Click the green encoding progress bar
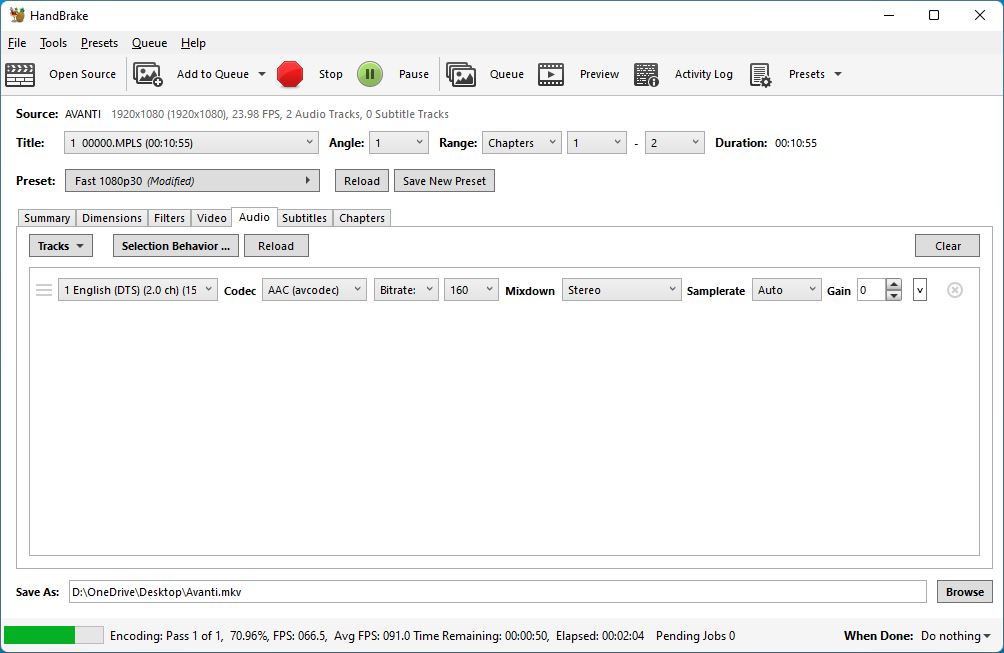 tap(53, 635)
